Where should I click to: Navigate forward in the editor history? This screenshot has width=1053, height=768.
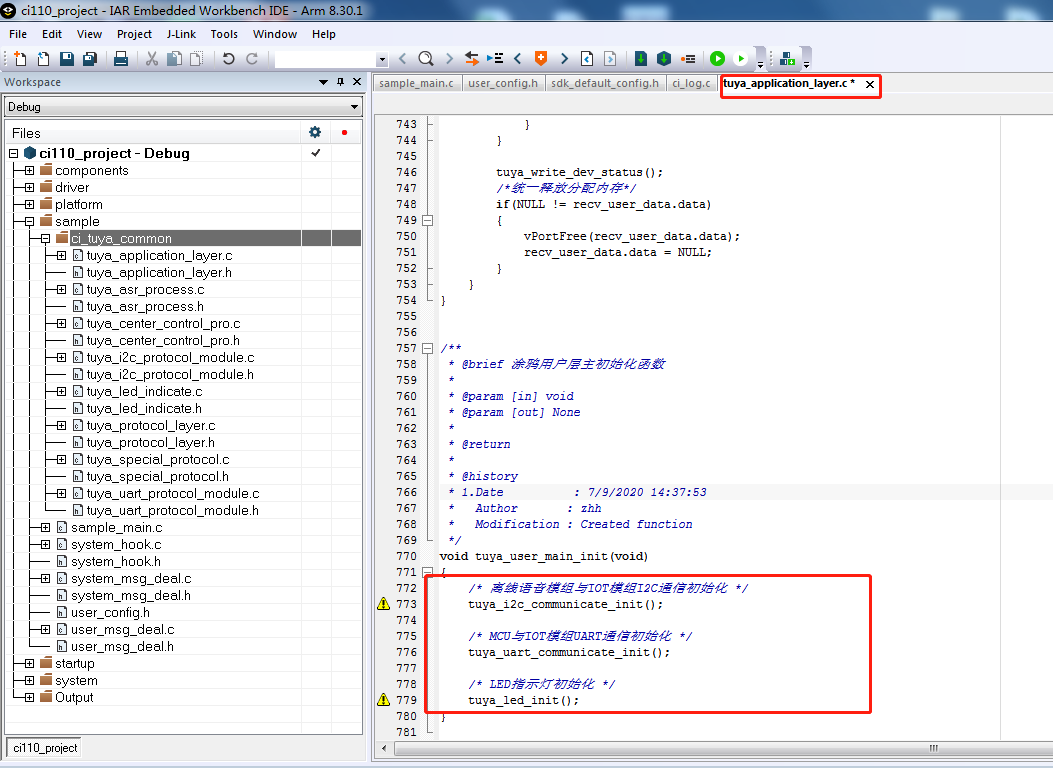coord(610,59)
